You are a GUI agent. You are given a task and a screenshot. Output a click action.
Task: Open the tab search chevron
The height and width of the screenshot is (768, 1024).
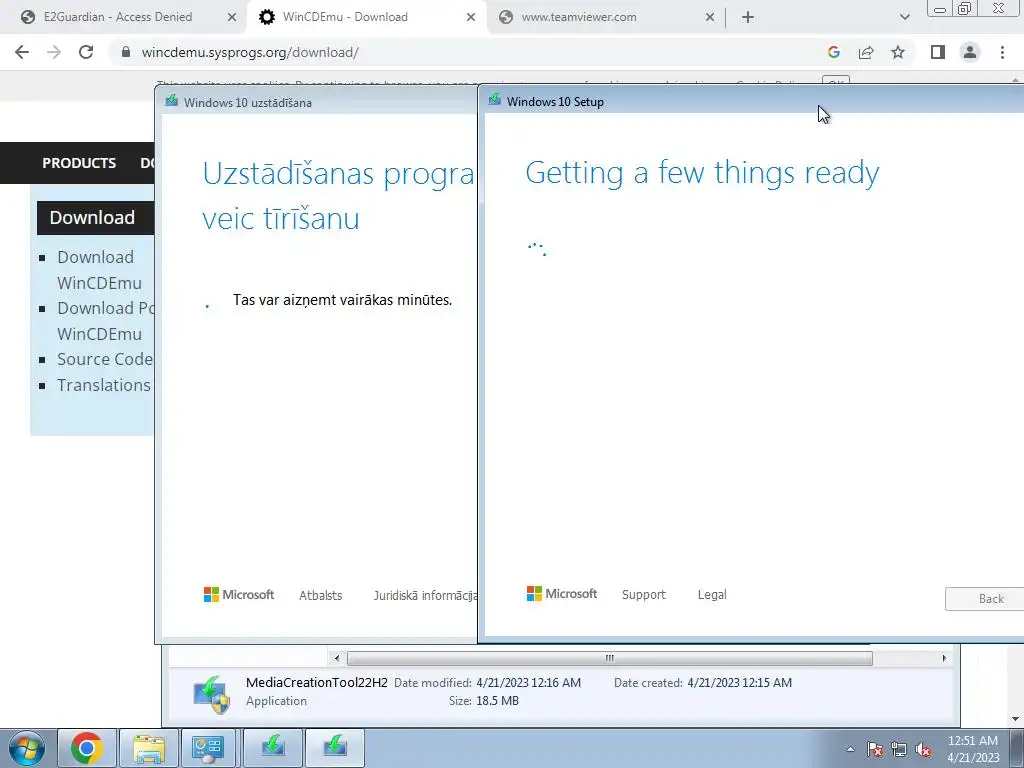point(904,18)
